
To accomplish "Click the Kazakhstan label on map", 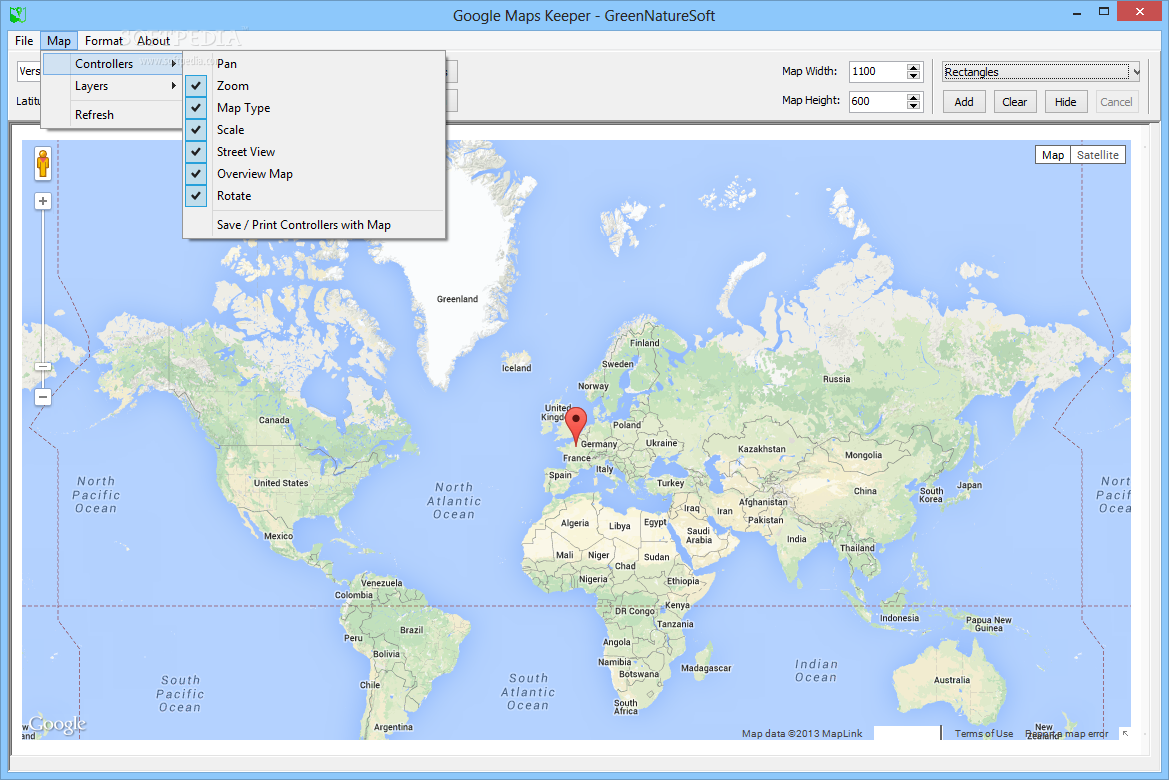I will coord(761,449).
